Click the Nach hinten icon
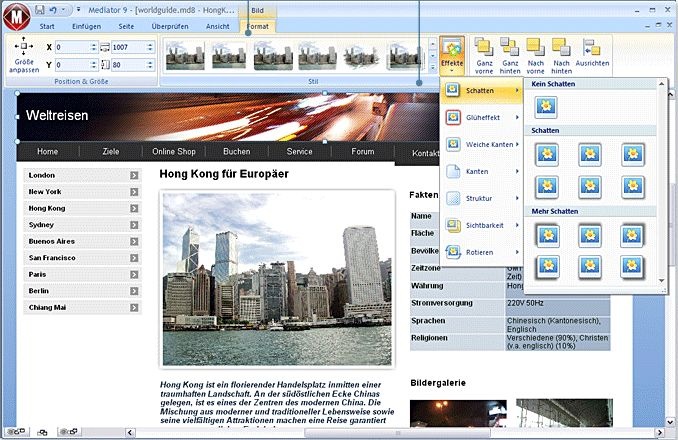The width and height of the screenshot is (678, 440). coord(561,55)
